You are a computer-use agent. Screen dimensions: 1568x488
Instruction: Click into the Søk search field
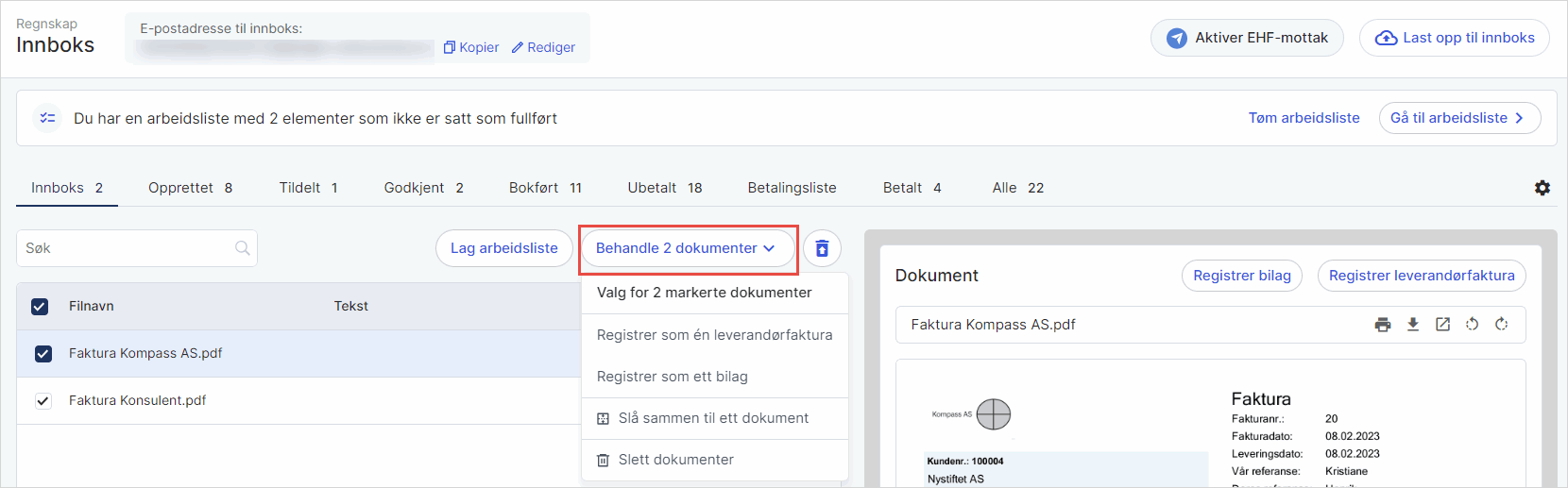(x=123, y=248)
